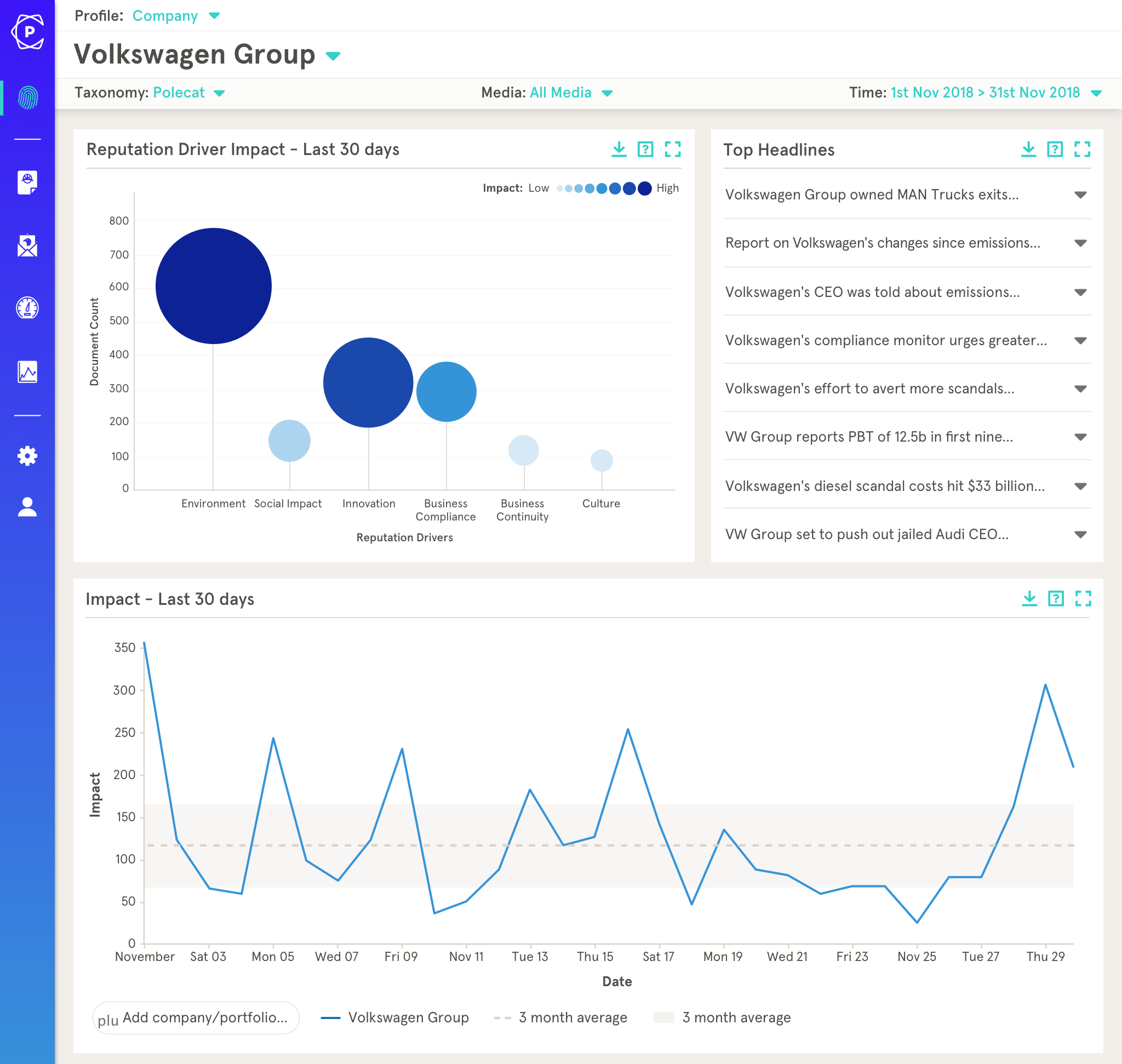Screen dimensions: 1122x1064
Task: Open the globe envelope alerts icon in sidebar
Action: [x=27, y=245]
